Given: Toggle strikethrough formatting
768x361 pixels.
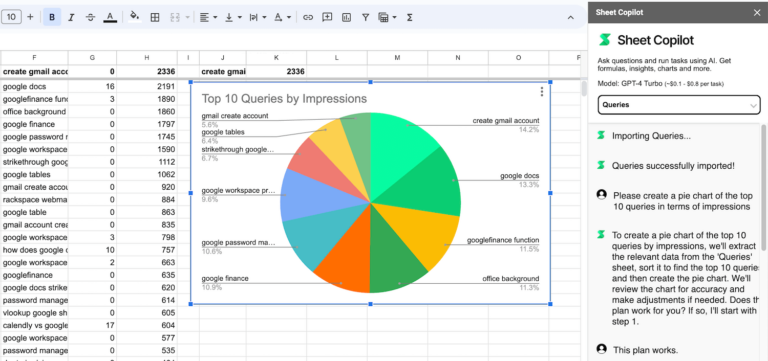Looking at the screenshot, I should click(90, 17).
